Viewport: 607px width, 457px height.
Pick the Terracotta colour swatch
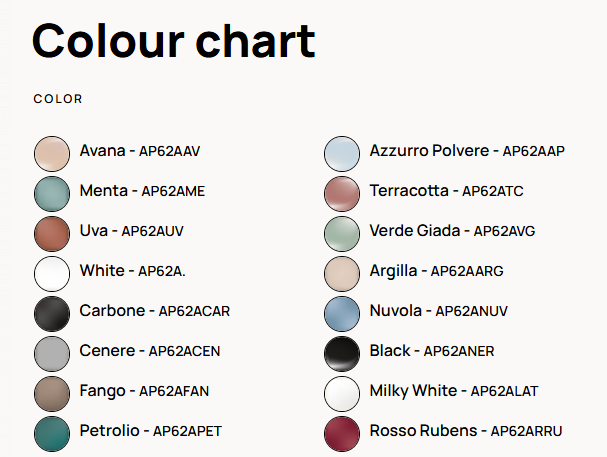pyautogui.click(x=342, y=193)
